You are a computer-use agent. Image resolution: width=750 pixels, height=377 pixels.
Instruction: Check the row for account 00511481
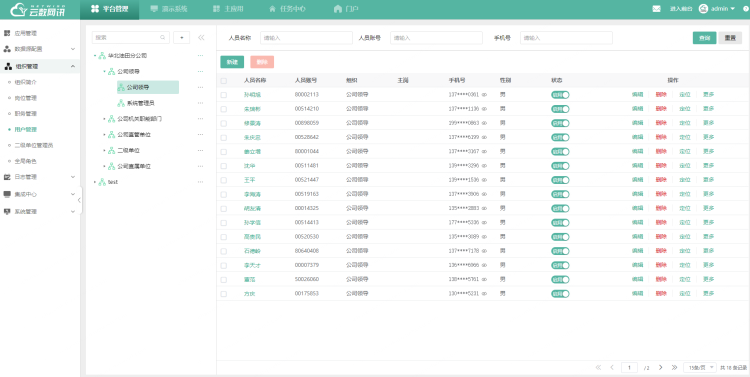point(224,166)
